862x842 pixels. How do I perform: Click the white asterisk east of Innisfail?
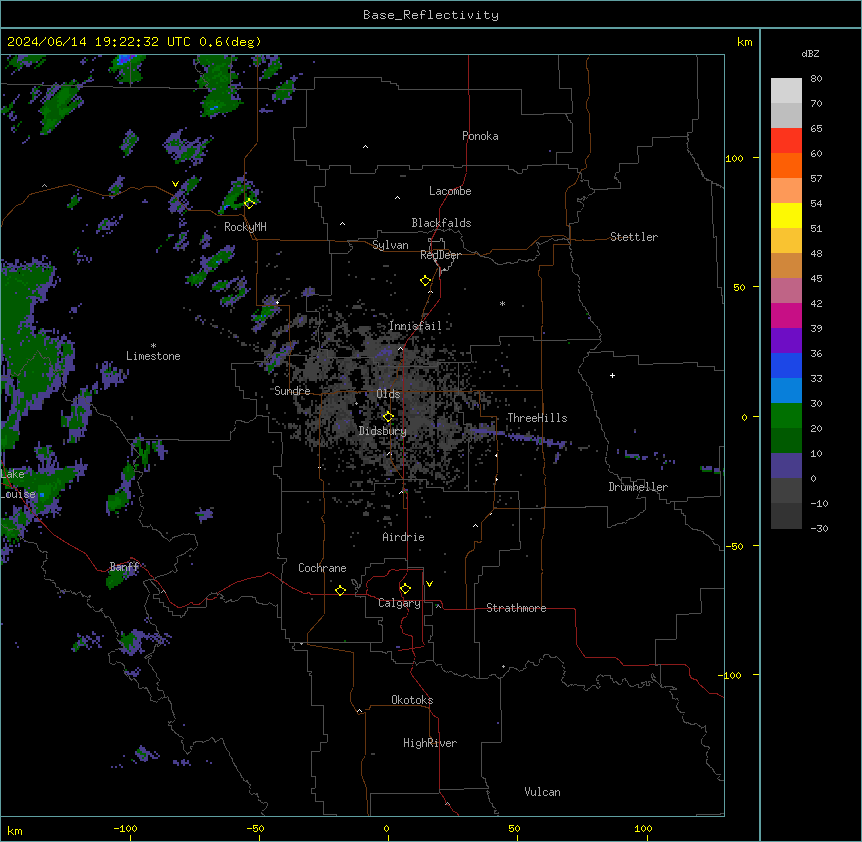pyautogui.click(x=502, y=303)
